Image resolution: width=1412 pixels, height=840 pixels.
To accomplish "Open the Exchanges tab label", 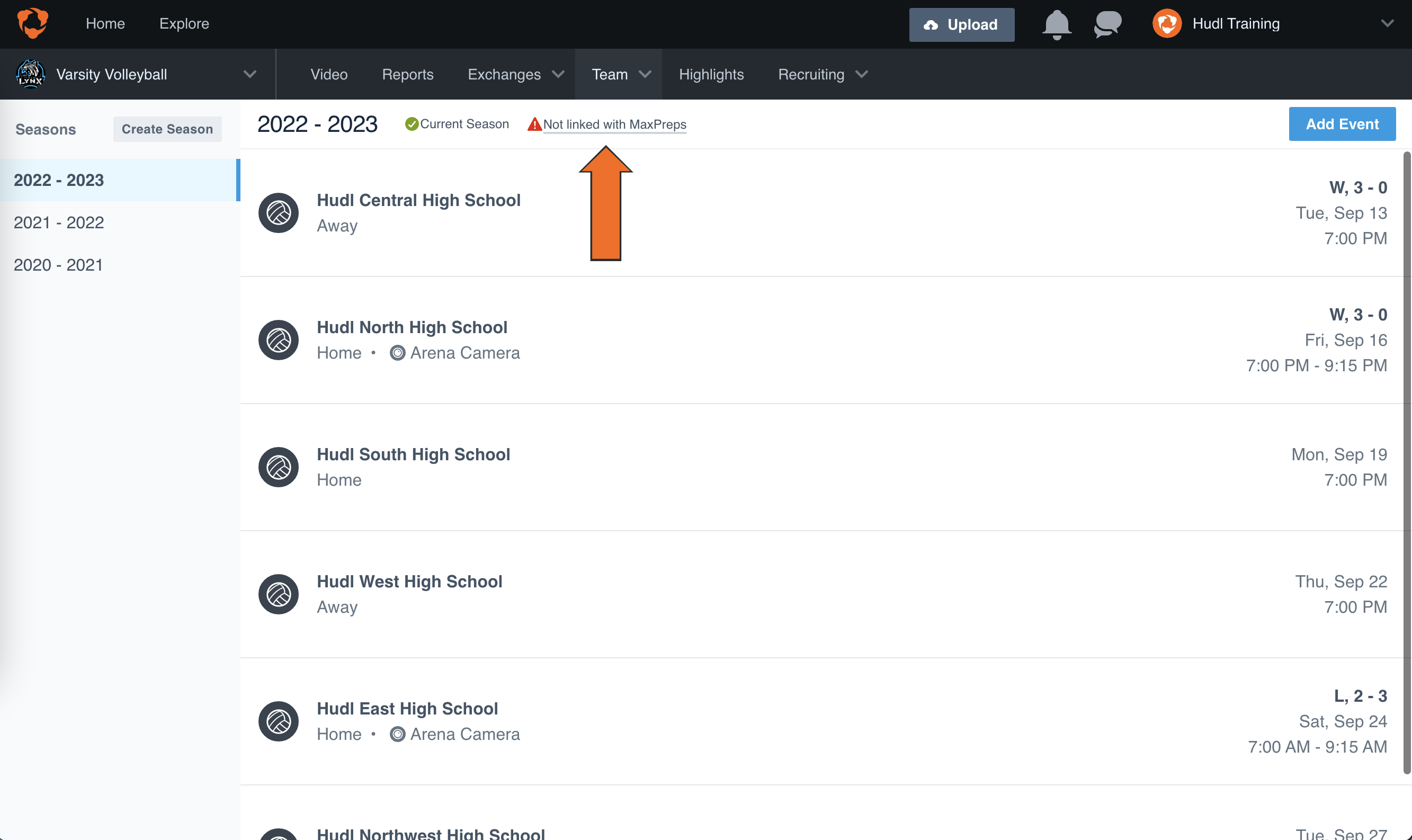I will [x=504, y=74].
